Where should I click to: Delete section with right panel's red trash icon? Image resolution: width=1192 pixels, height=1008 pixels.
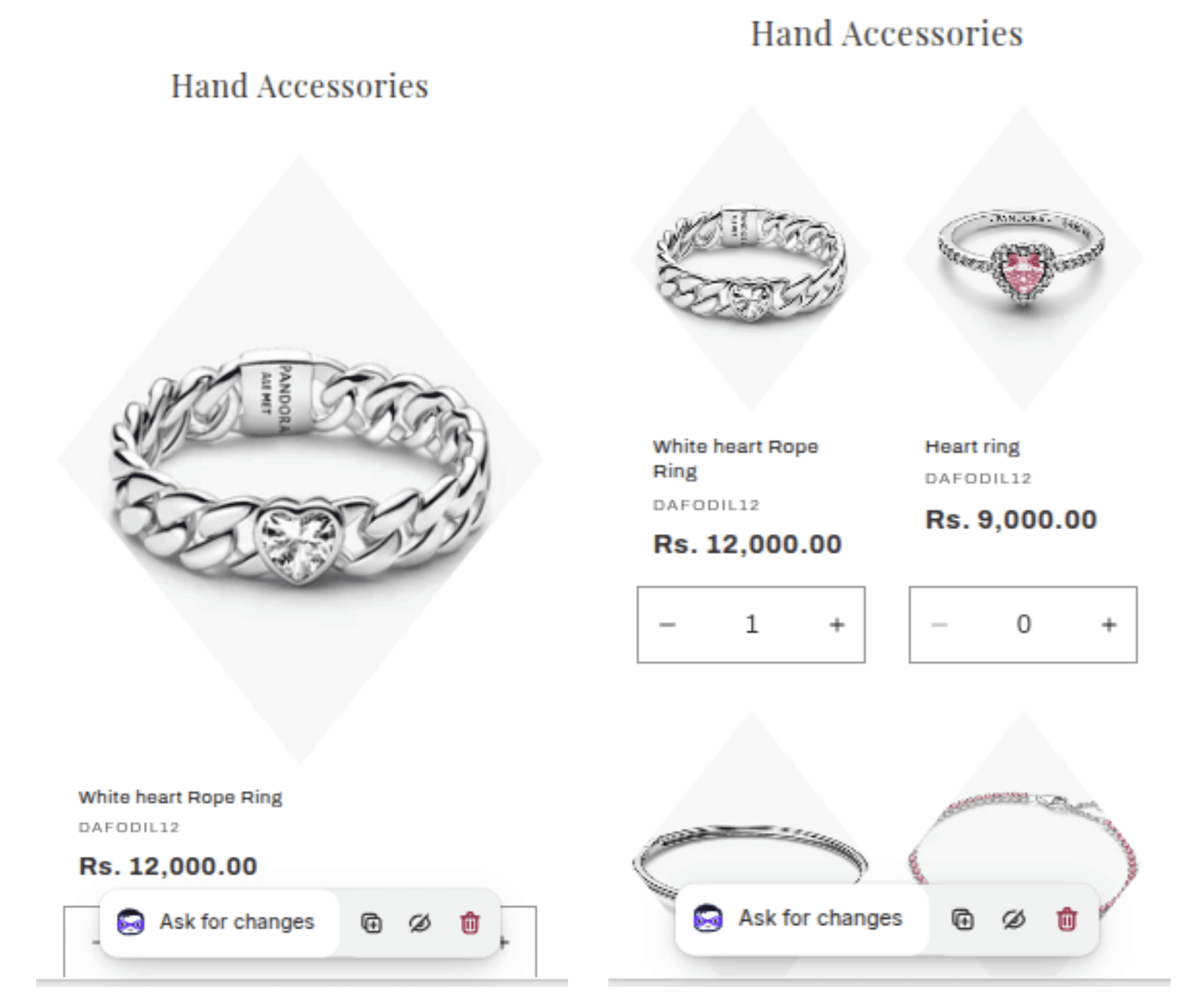tap(1067, 919)
